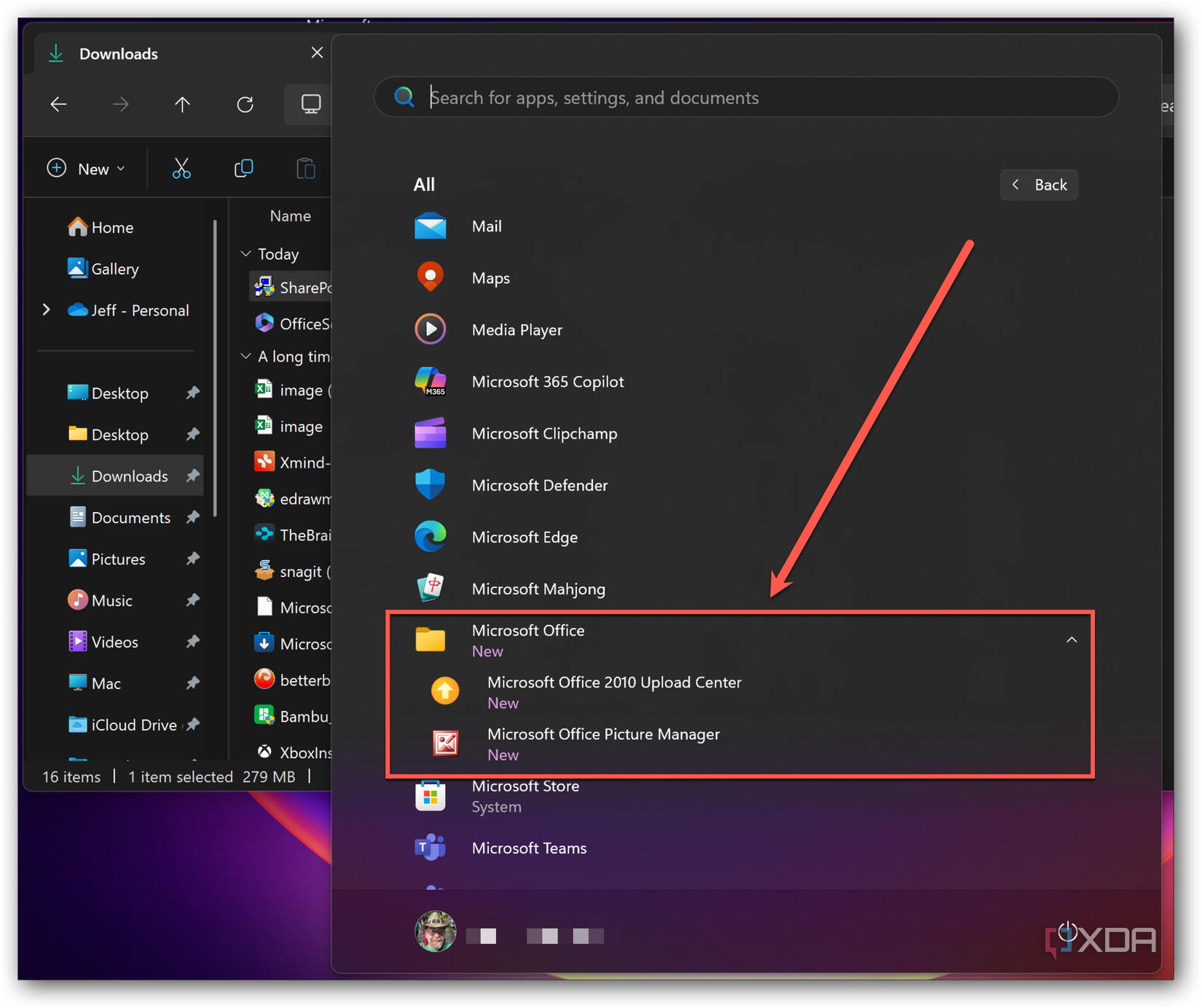This screenshot has width=1202, height=1008.
Task: Launch Microsoft Clipchamp
Action: pyautogui.click(x=544, y=433)
